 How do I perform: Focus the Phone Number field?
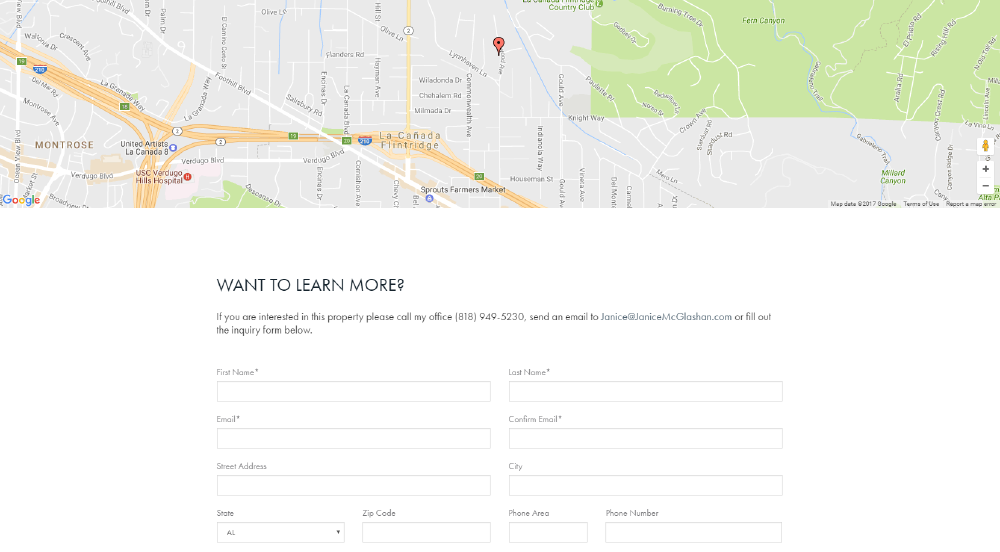click(693, 533)
